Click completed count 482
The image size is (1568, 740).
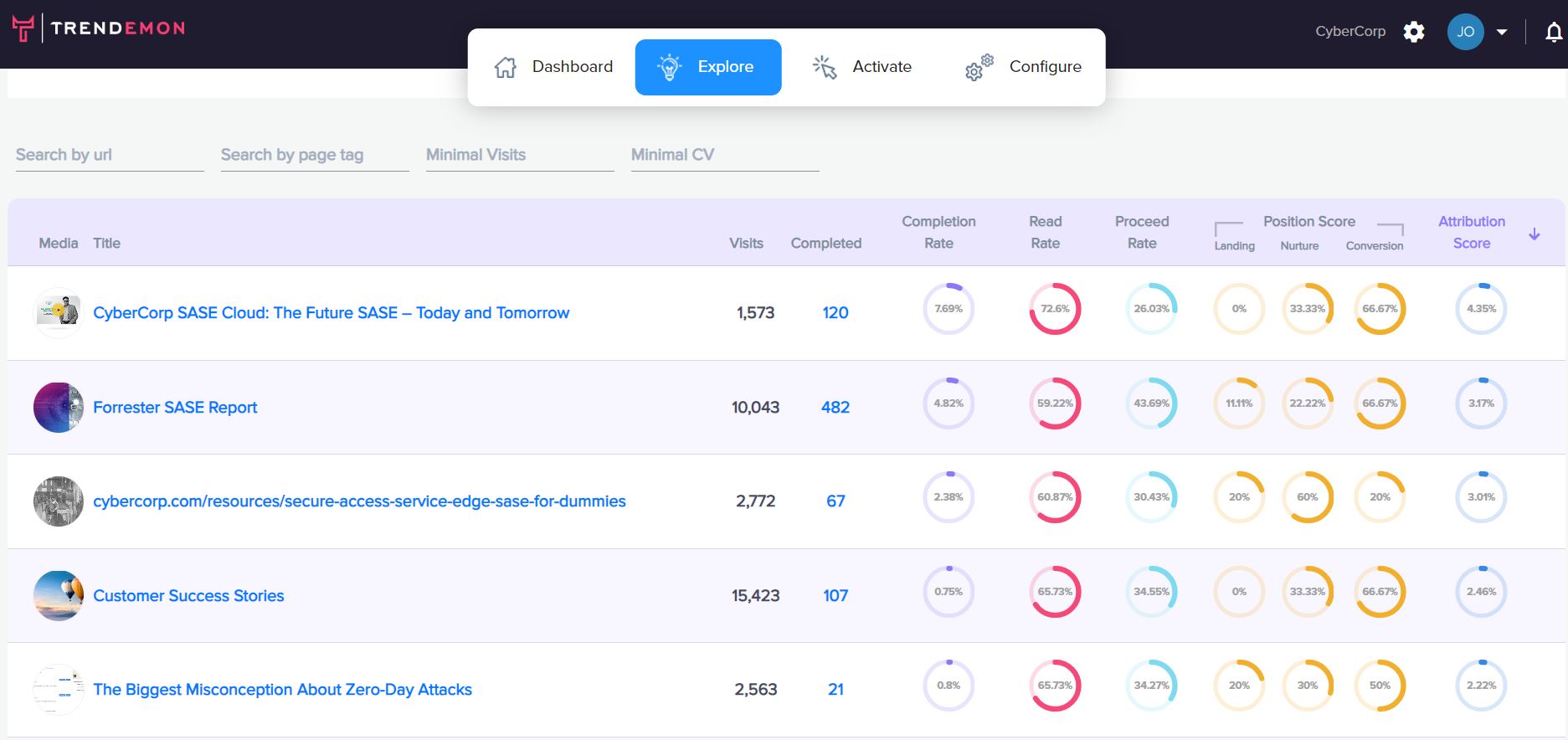[x=835, y=407]
